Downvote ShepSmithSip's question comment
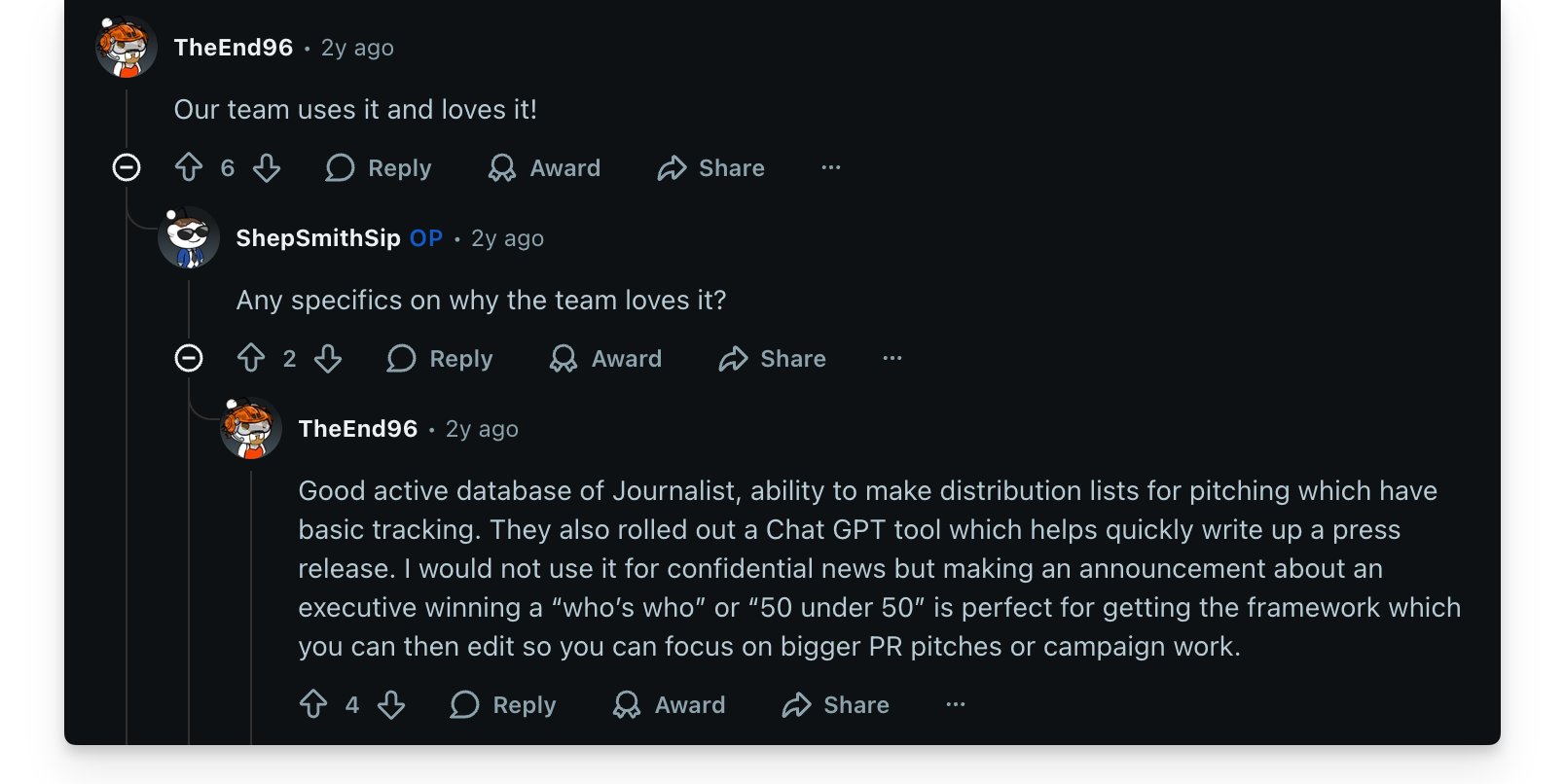The width and height of the screenshot is (1565, 784). coord(328,359)
